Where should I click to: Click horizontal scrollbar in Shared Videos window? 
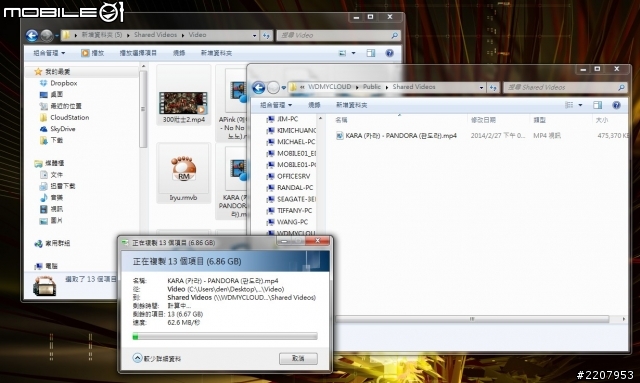click(472, 319)
